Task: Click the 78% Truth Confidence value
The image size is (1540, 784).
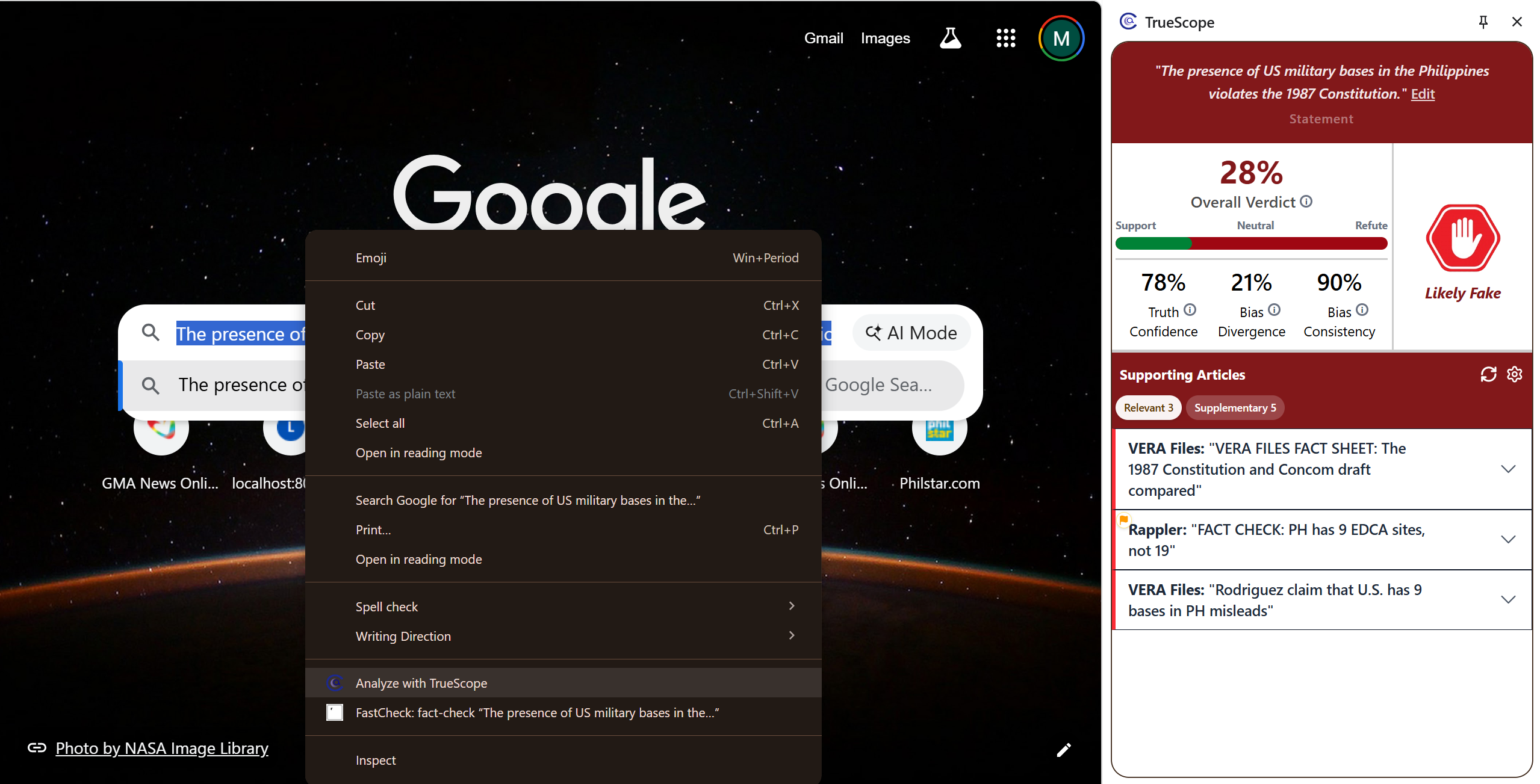Action: (1163, 282)
